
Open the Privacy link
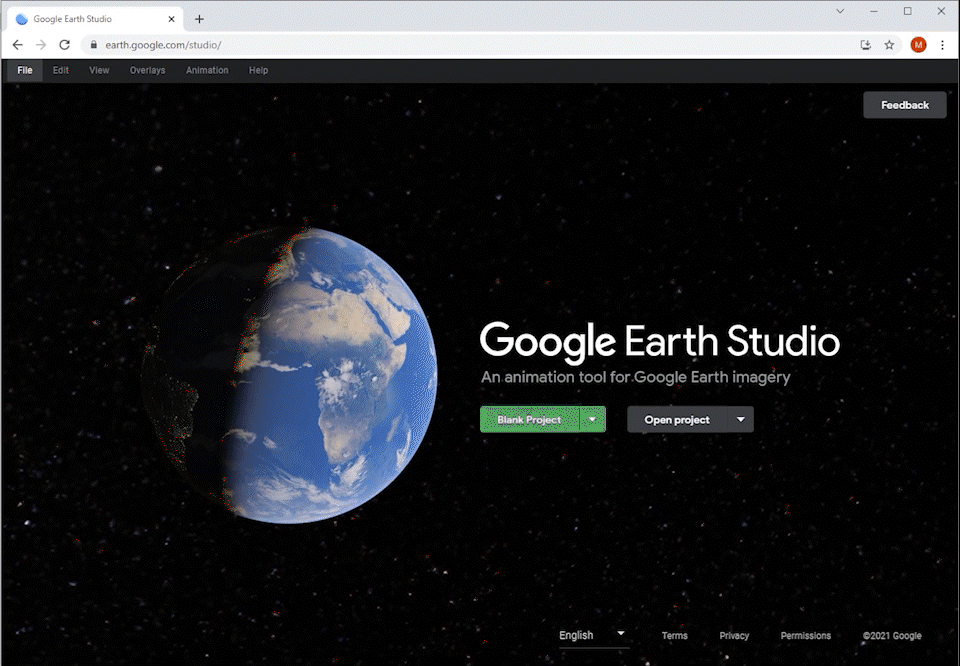[734, 635]
